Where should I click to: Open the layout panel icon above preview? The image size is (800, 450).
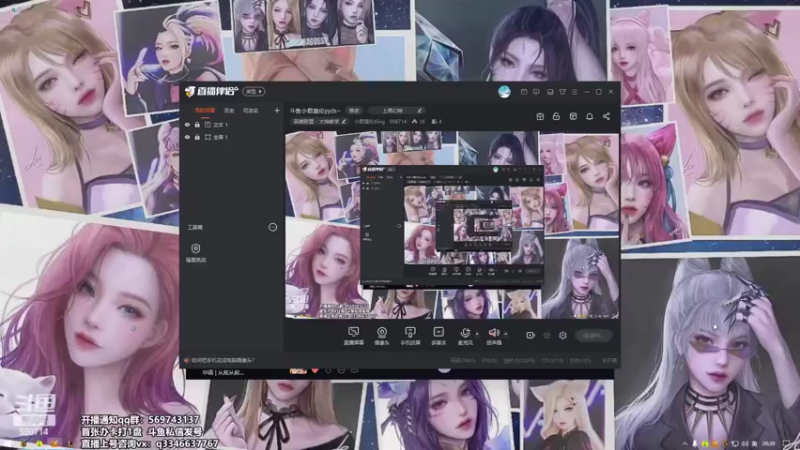tap(573, 116)
